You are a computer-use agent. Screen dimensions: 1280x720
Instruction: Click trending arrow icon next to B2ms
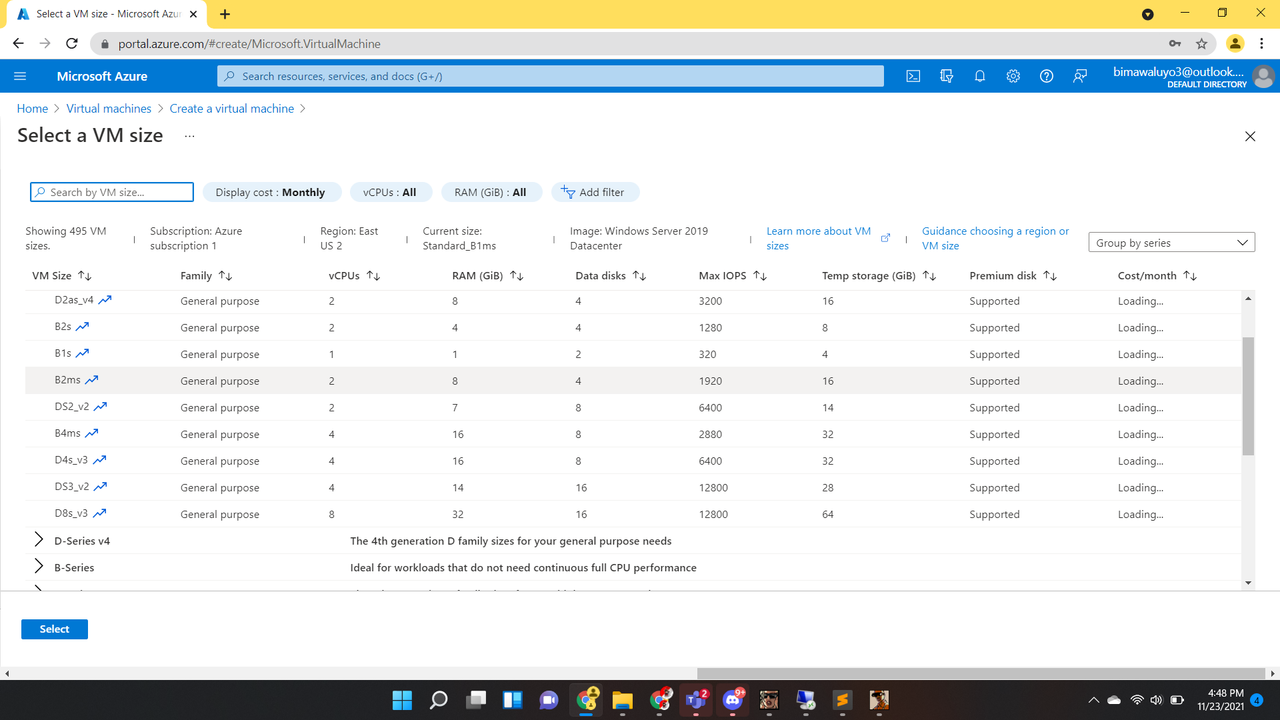[92, 380]
